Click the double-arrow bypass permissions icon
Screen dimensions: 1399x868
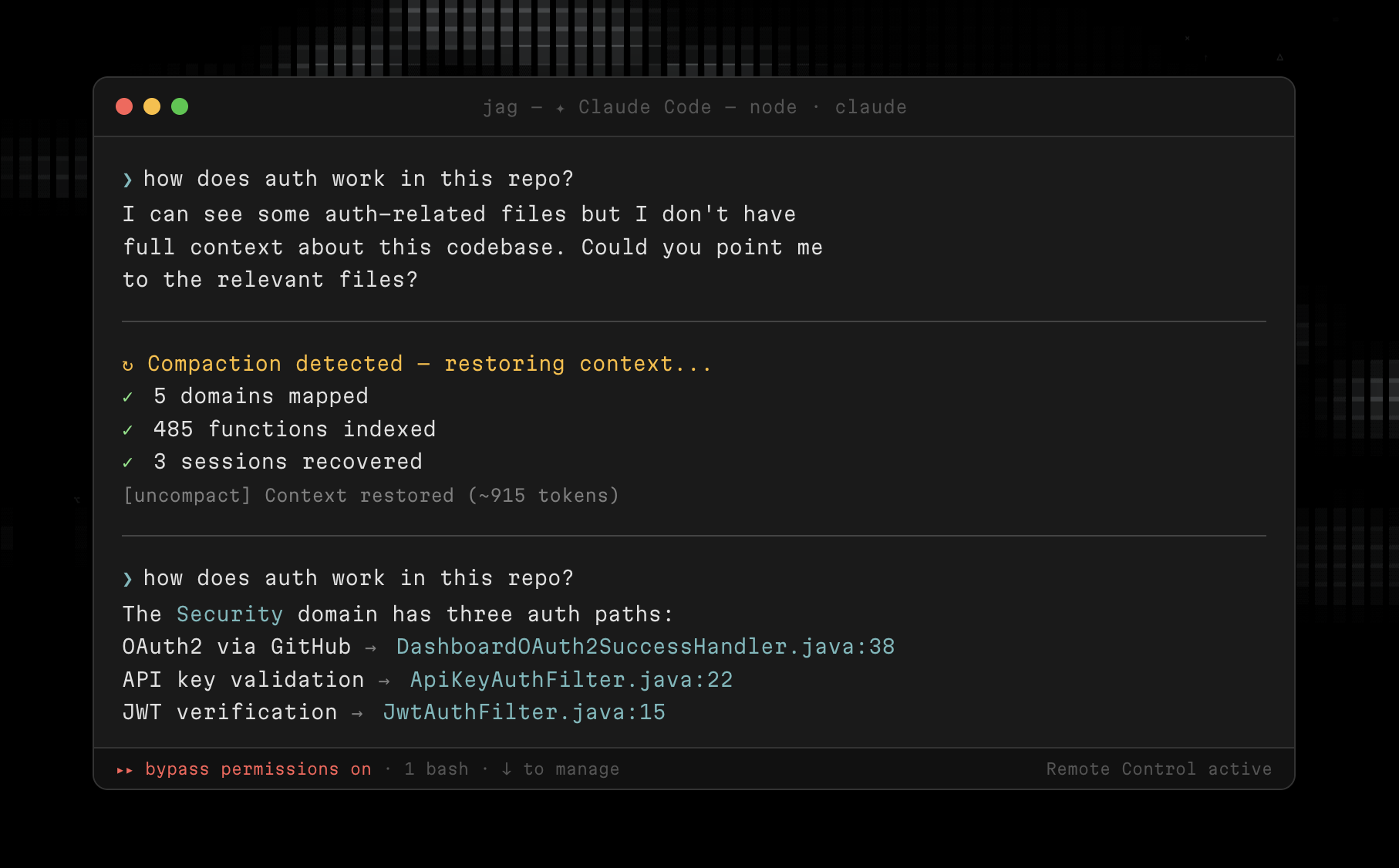pos(125,770)
